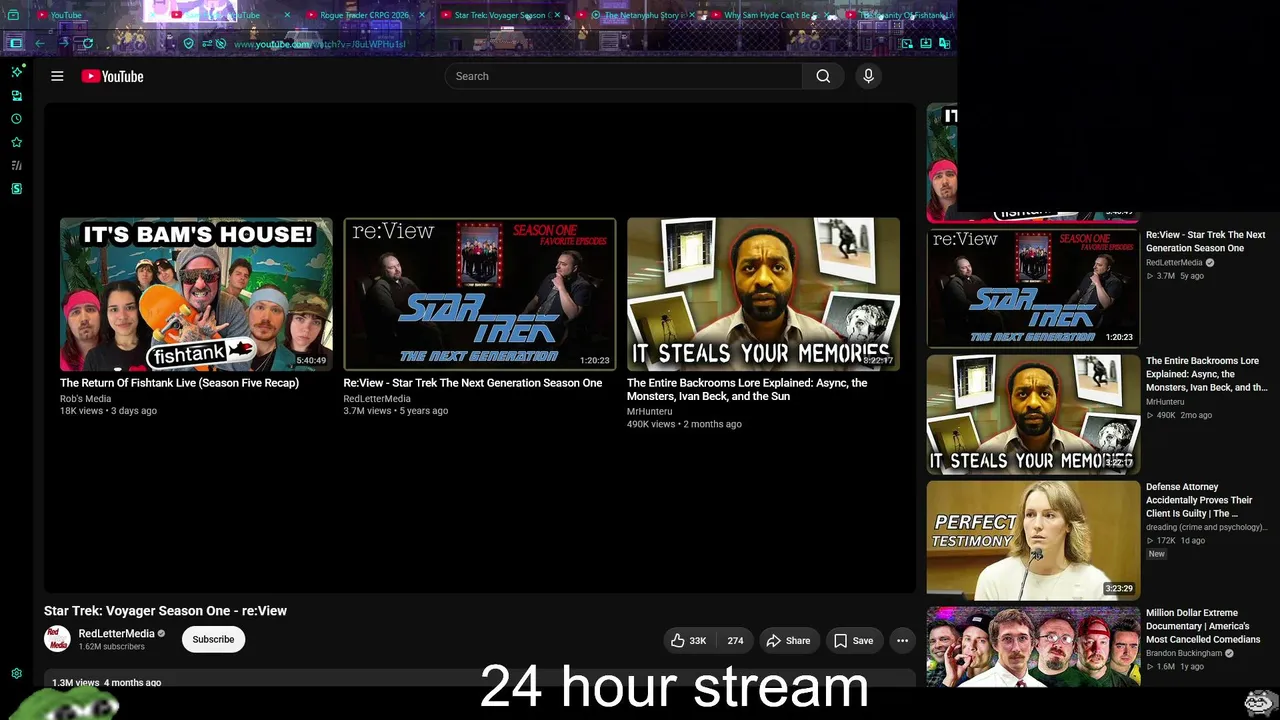Open Re:View Star Trek TNG endscreen title
Image resolution: width=1280 pixels, height=720 pixels.
tap(473, 383)
